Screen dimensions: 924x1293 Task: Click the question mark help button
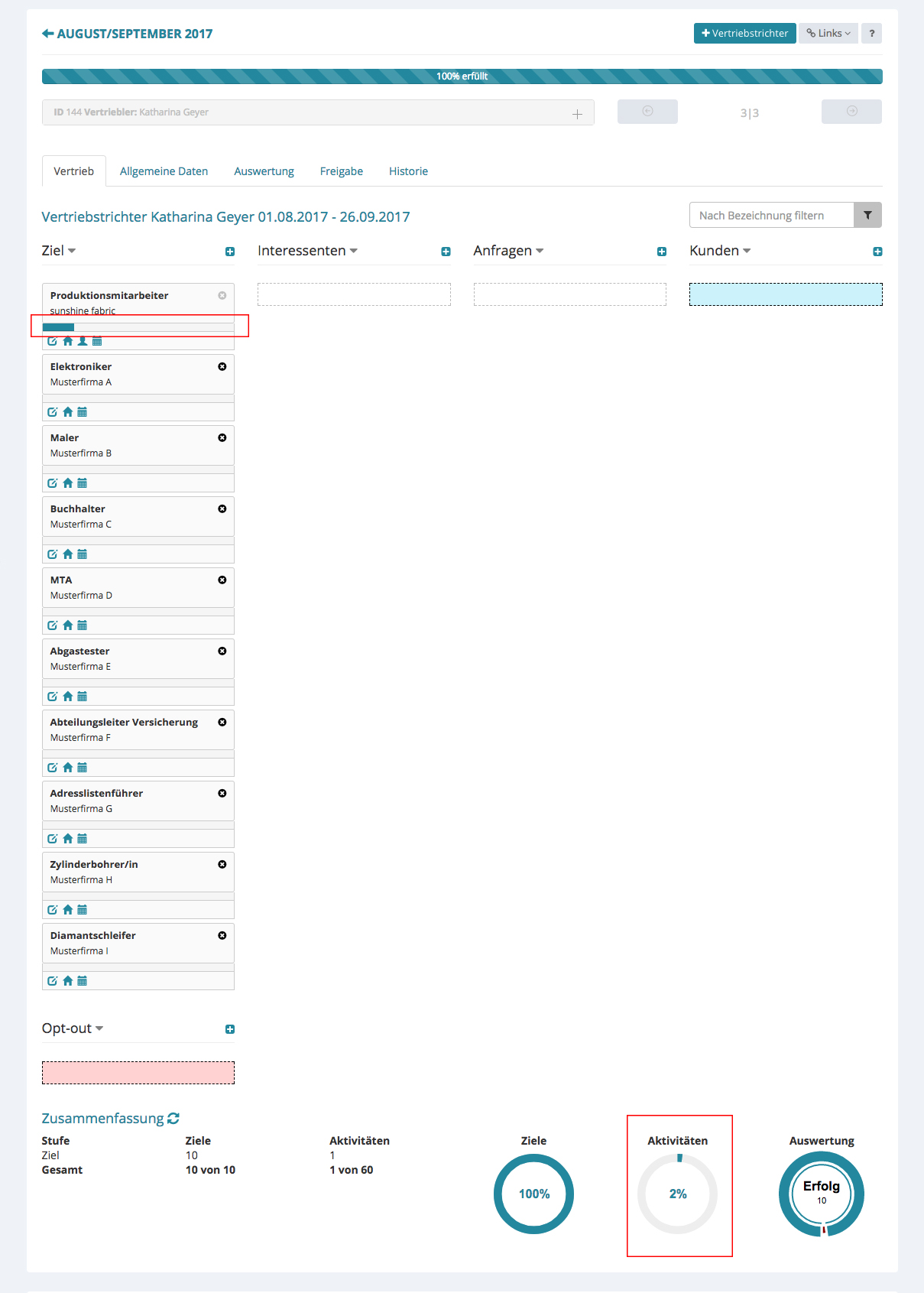click(871, 34)
